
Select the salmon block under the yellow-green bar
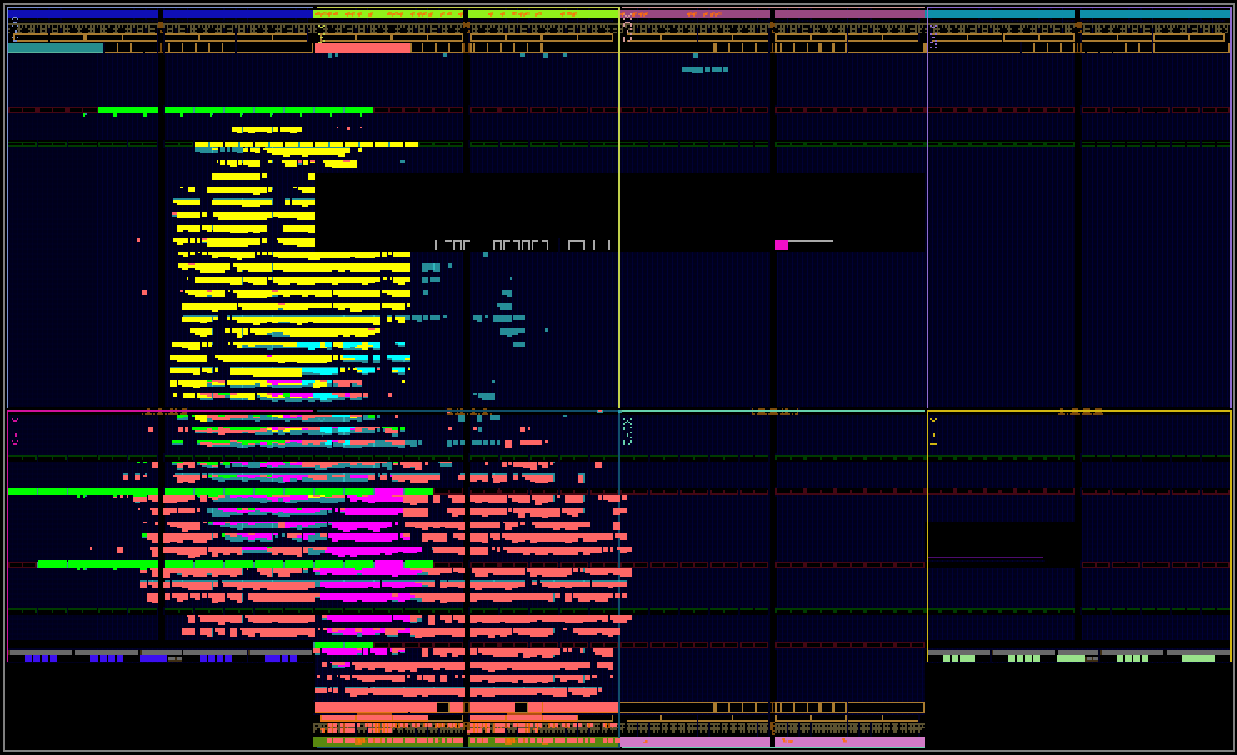click(363, 48)
